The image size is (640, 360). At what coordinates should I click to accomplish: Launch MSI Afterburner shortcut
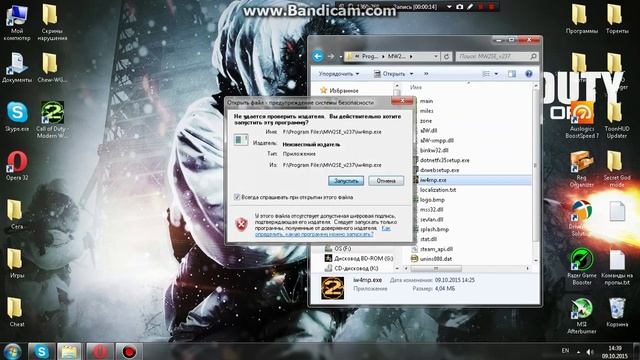582,315
